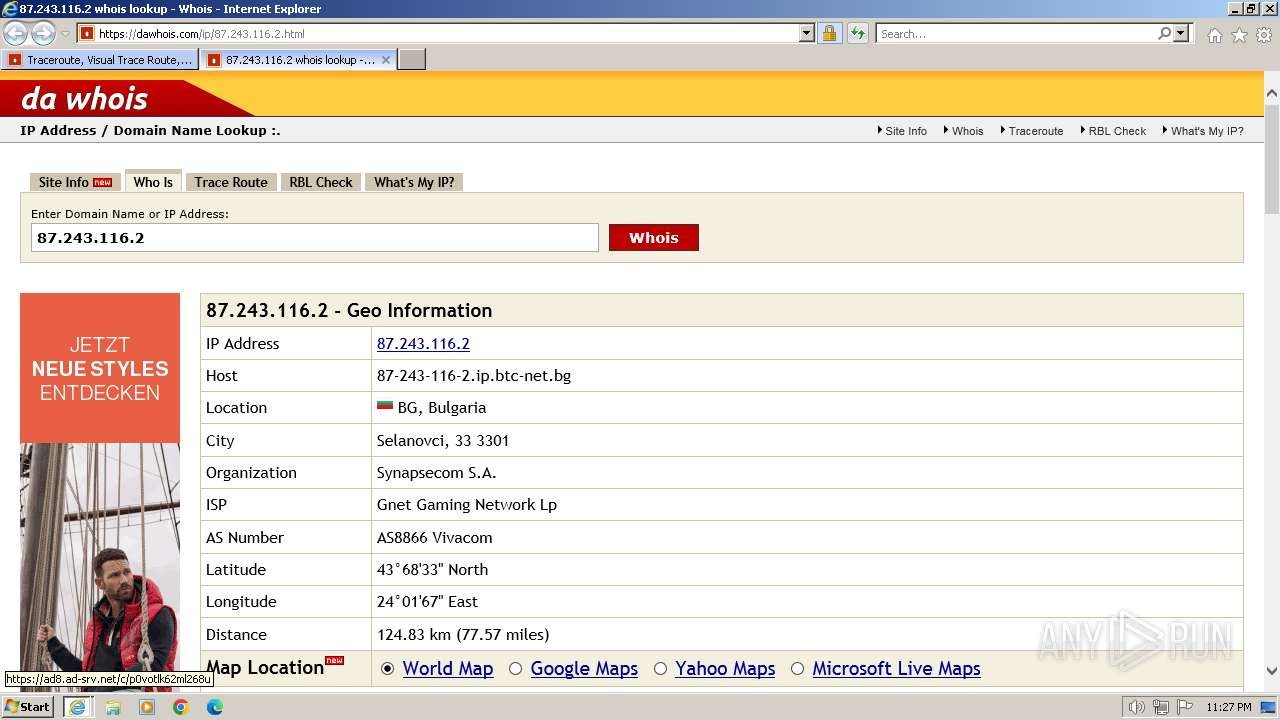
Task: Open the Home icon in IE toolbar
Action: coord(1214,35)
